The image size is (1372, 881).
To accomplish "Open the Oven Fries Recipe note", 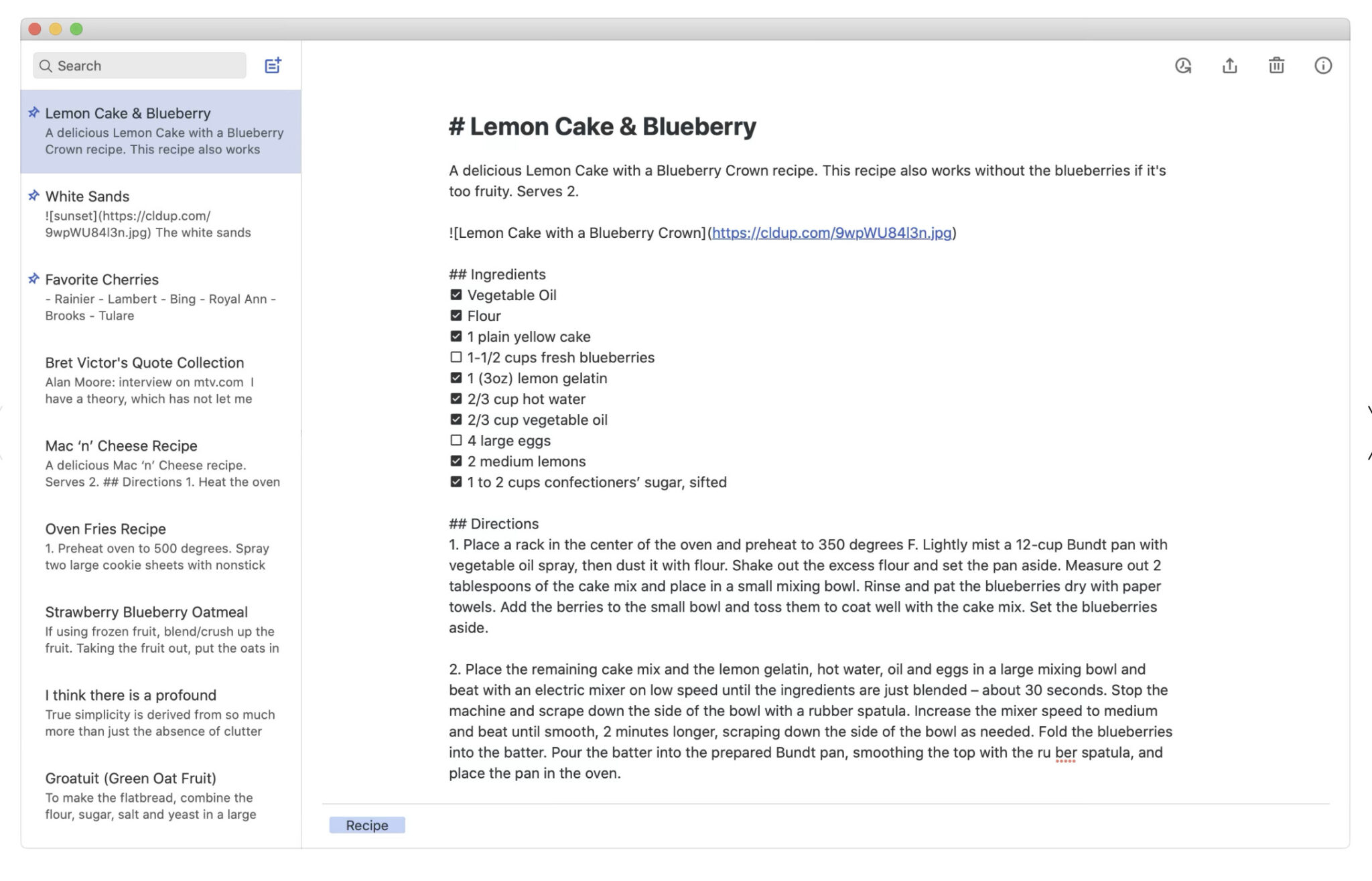I will pyautogui.click(x=105, y=528).
